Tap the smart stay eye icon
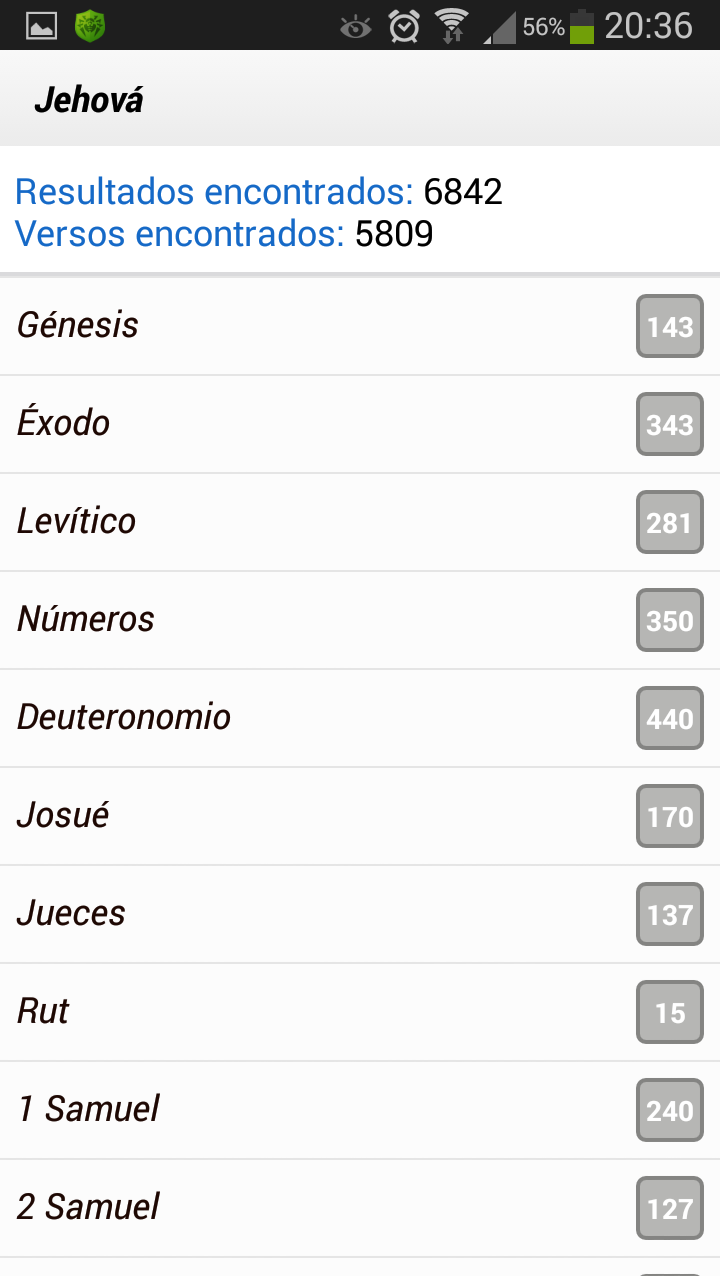Viewport: 720px width, 1280px height. click(355, 26)
